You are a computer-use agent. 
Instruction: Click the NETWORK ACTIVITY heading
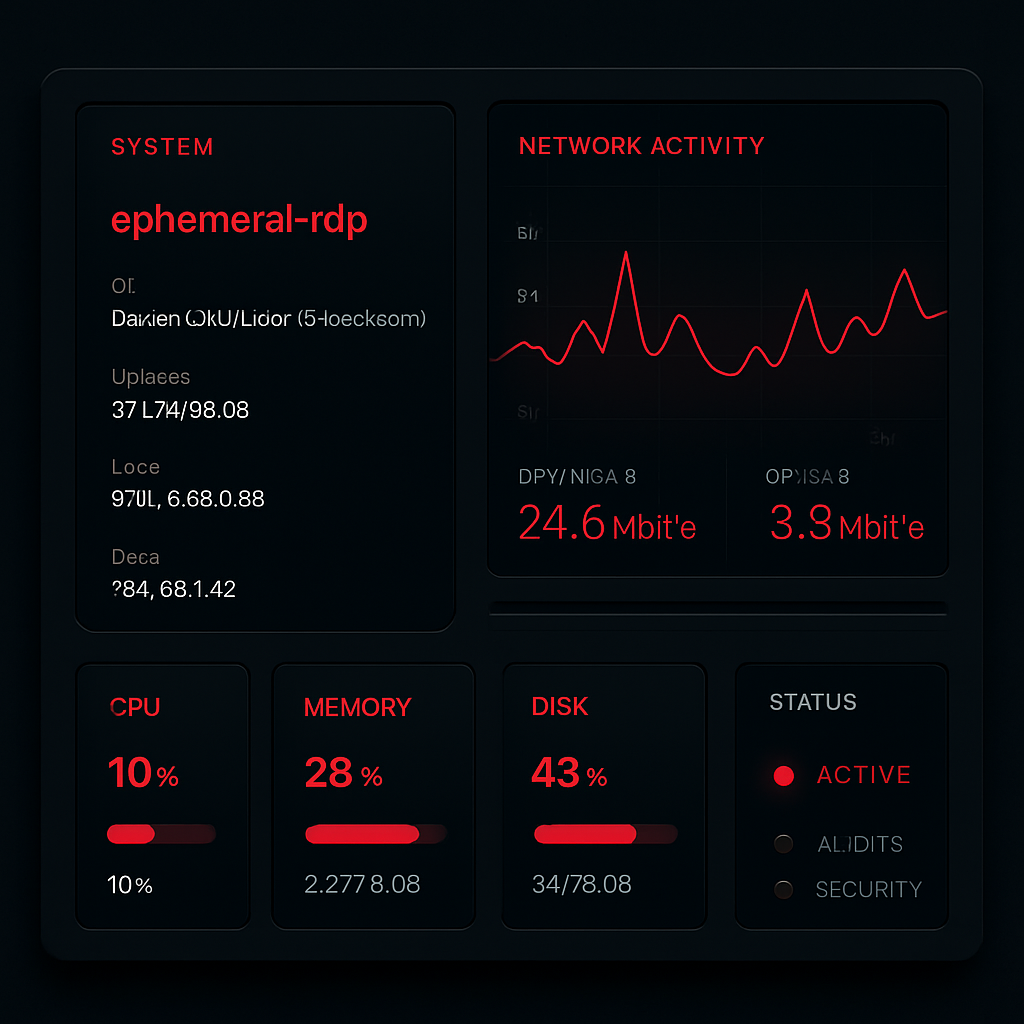[x=640, y=146]
